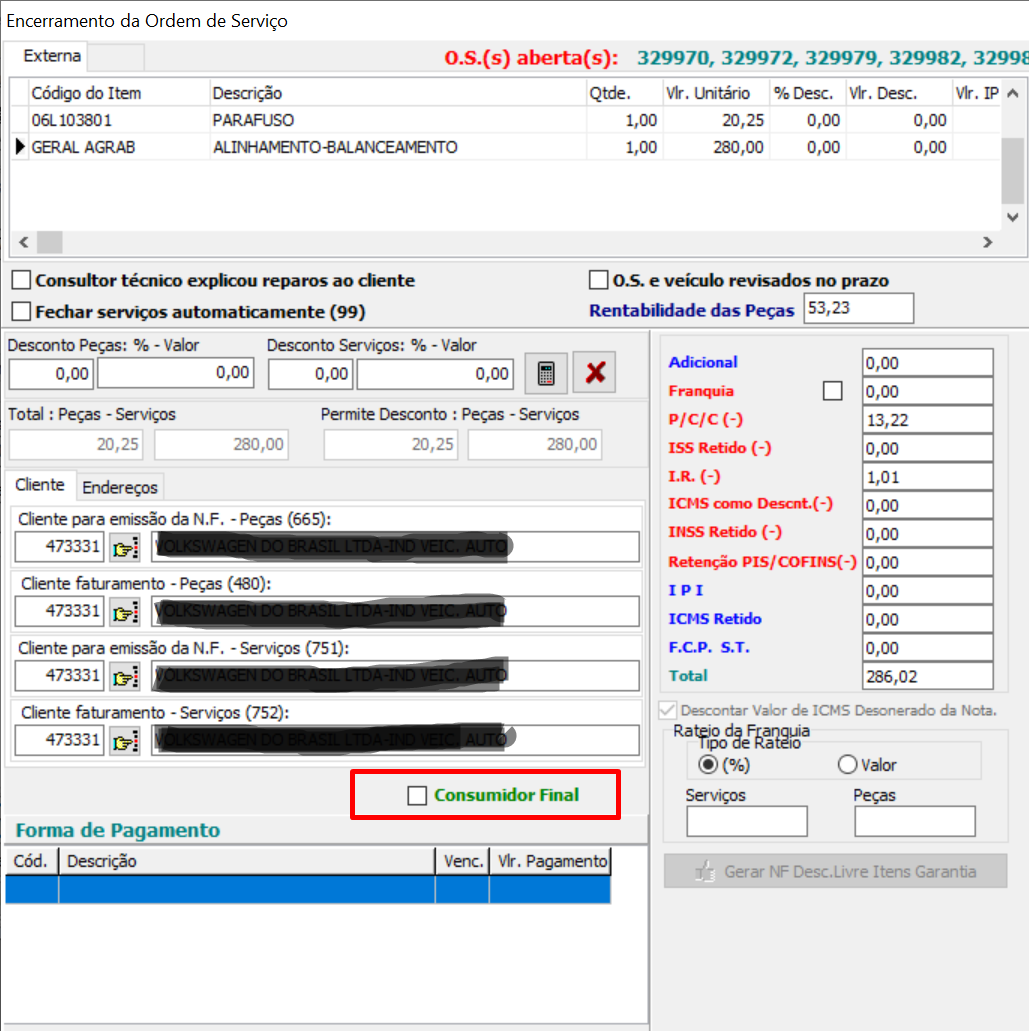Click the grid scroll right arrow
This screenshot has width=1029, height=1031.
point(987,242)
